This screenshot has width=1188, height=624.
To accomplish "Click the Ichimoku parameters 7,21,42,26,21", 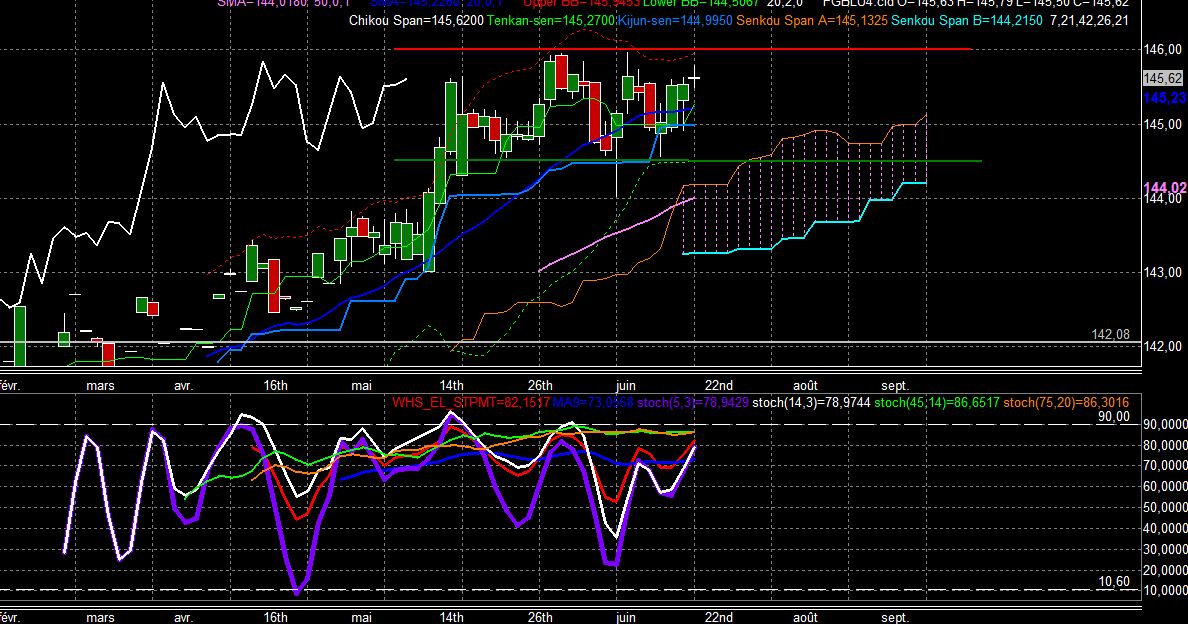I will 1089,21.
